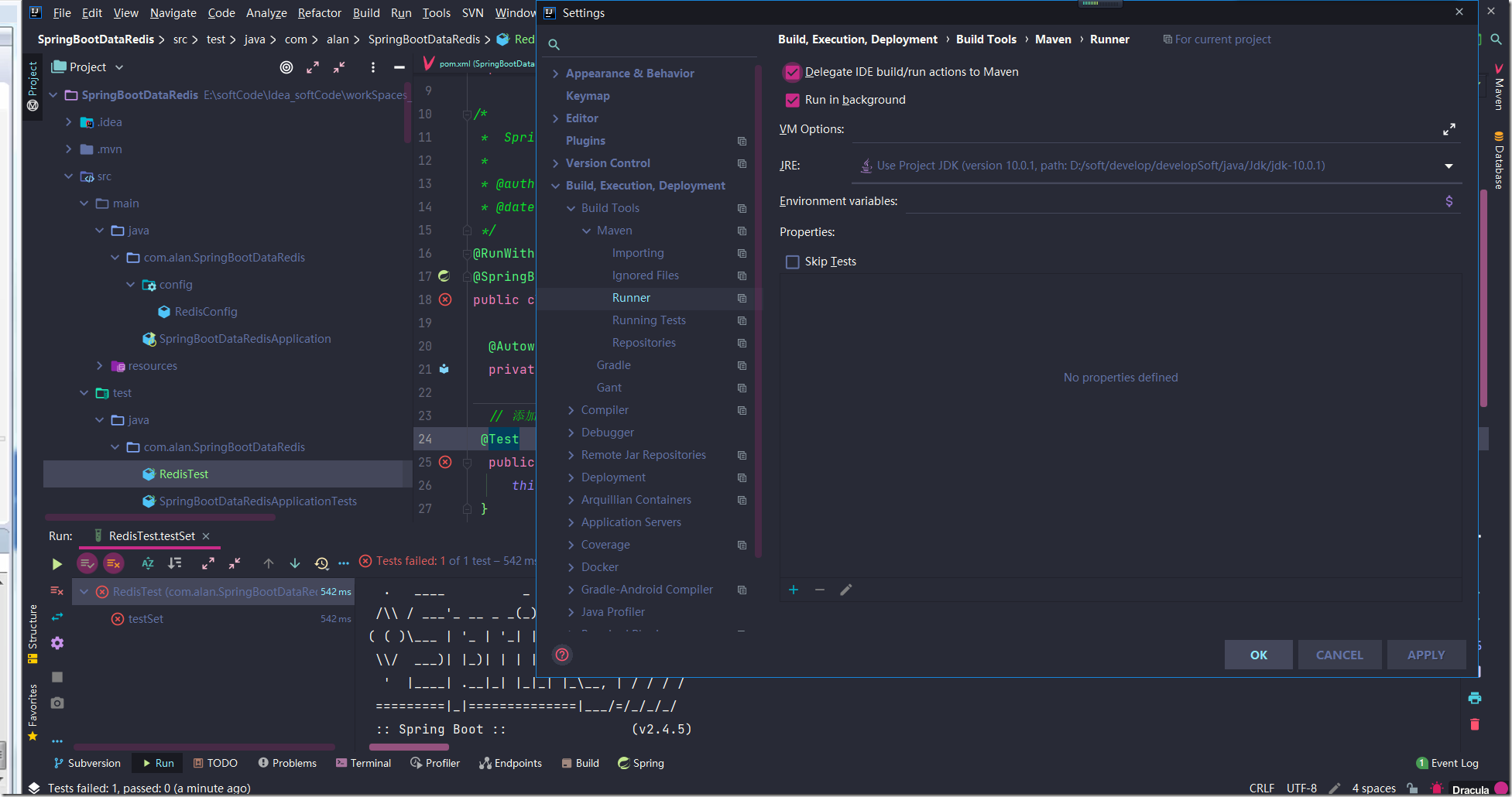Screen dimensions: 1512x797
Task: Uncheck Run in background
Action: point(792,100)
